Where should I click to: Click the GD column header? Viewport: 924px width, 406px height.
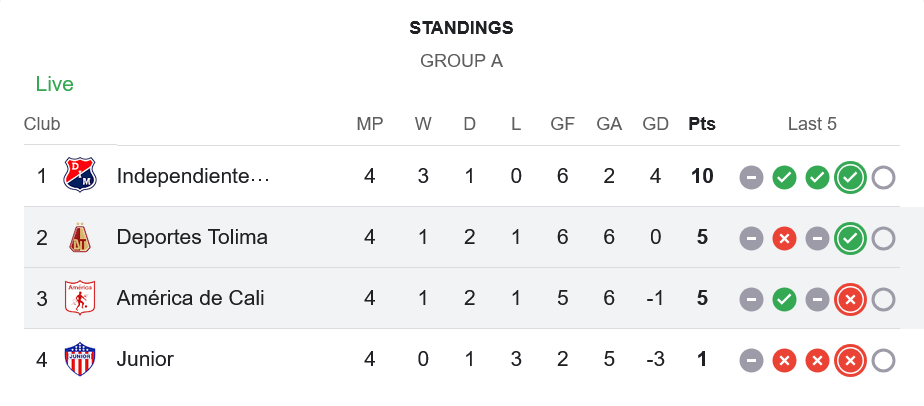656,124
